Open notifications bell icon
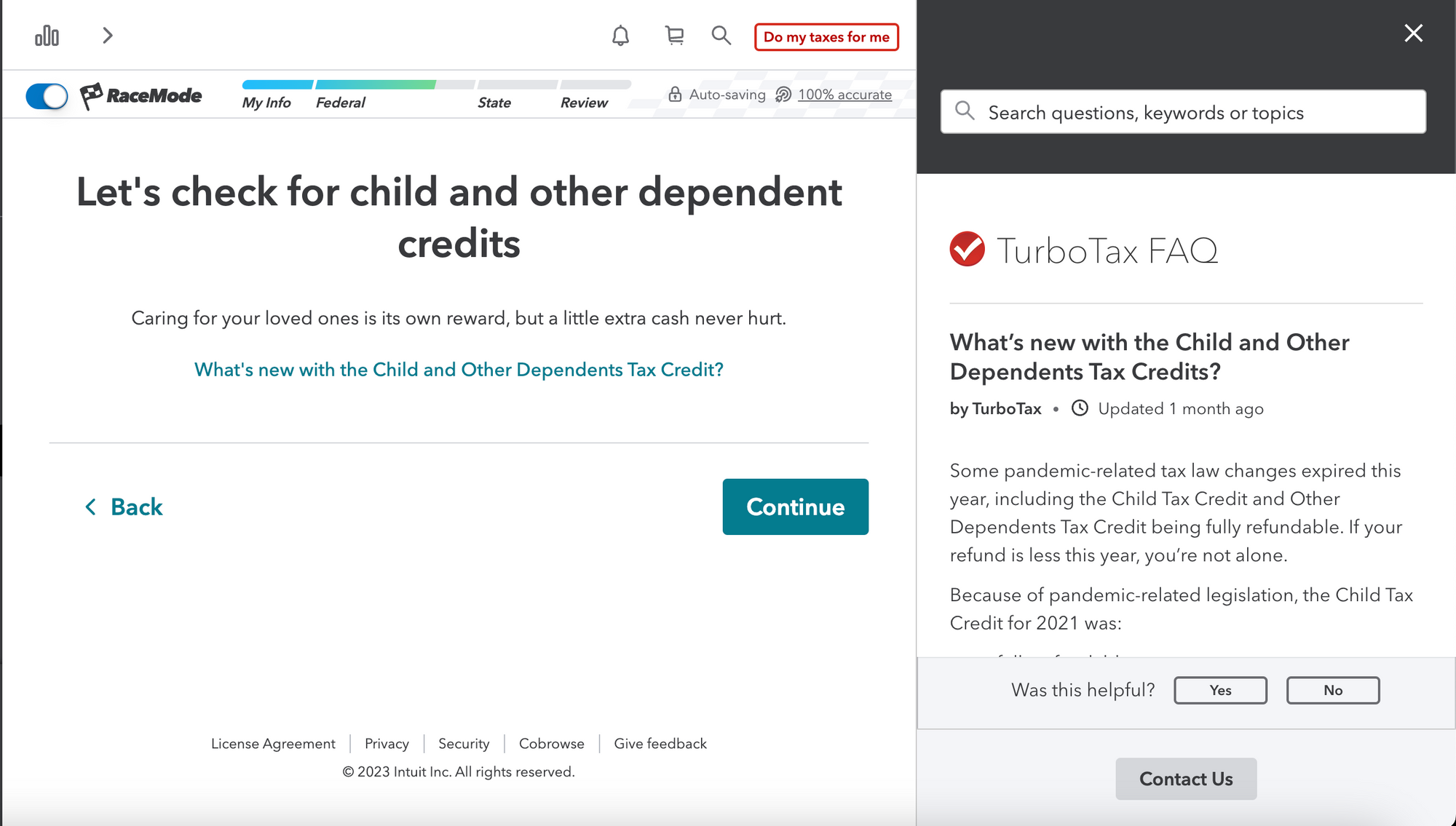The height and width of the screenshot is (826, 1456). [x=620, y=36]
